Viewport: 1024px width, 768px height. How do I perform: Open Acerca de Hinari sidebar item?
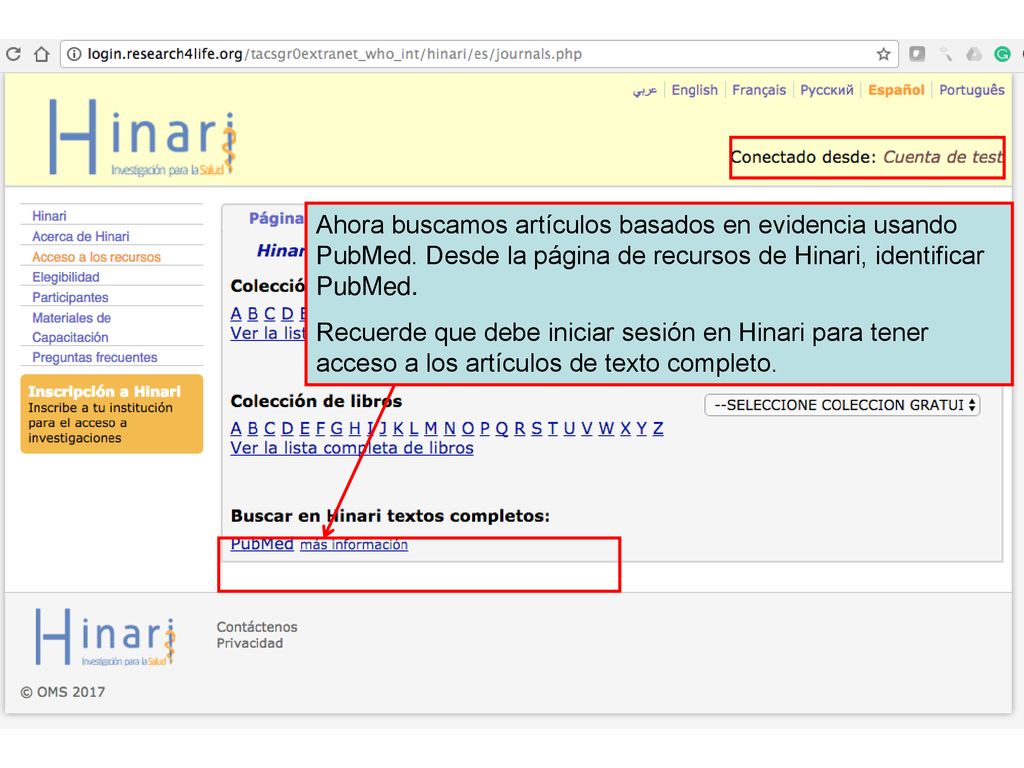click(x=81, y=236)
